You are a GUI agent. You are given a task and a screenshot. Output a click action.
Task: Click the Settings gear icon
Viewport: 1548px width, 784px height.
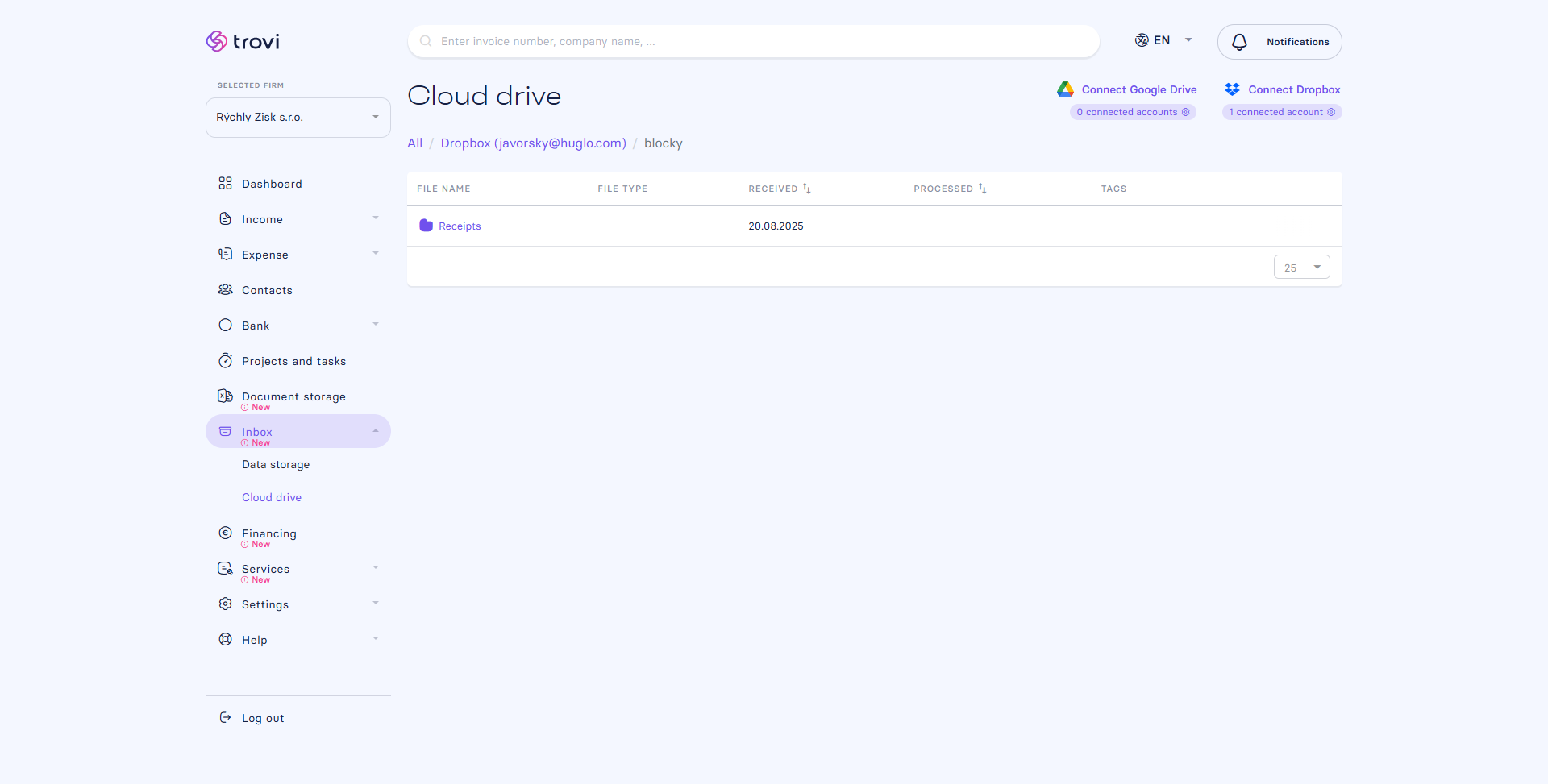click(x=225, y=604)
